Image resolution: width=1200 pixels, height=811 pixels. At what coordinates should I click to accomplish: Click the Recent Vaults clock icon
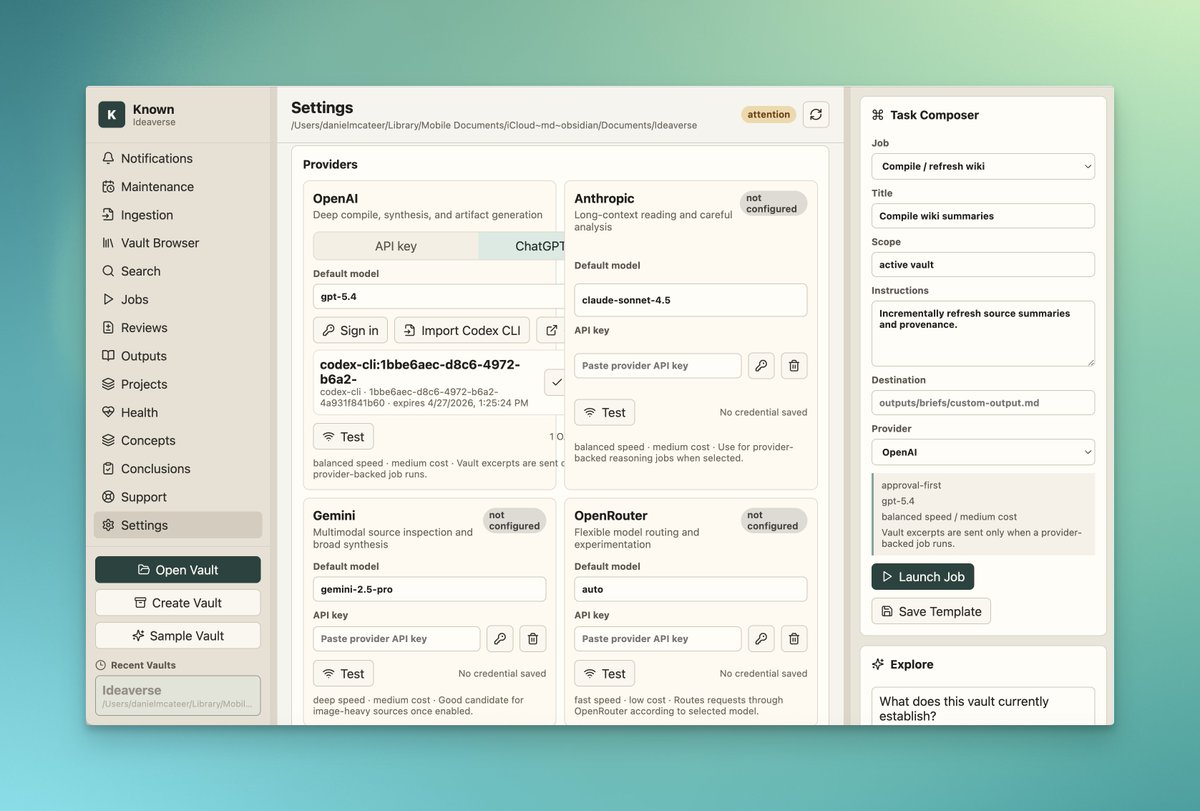[x=101, y=665]
